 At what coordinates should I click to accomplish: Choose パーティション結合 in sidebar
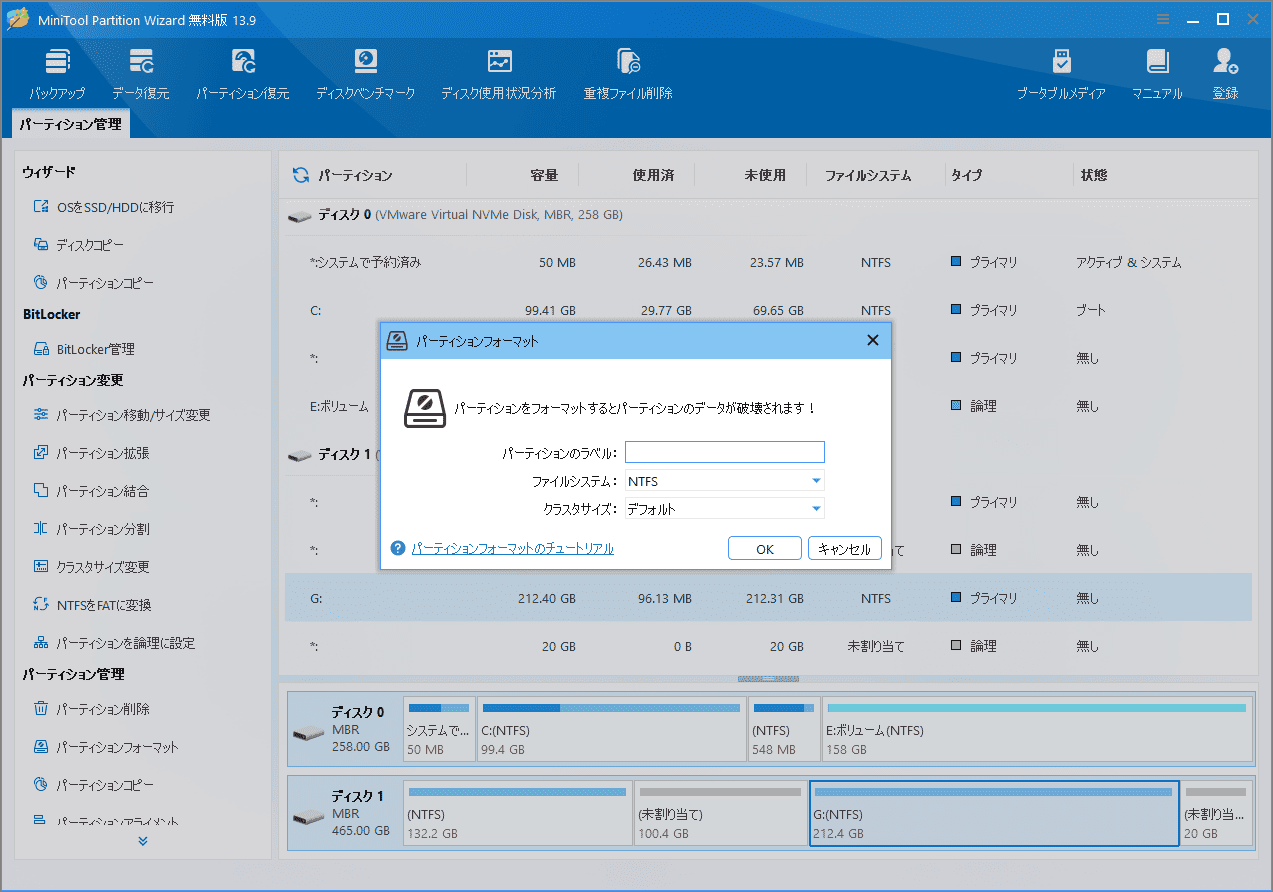[x=91, y=491]
